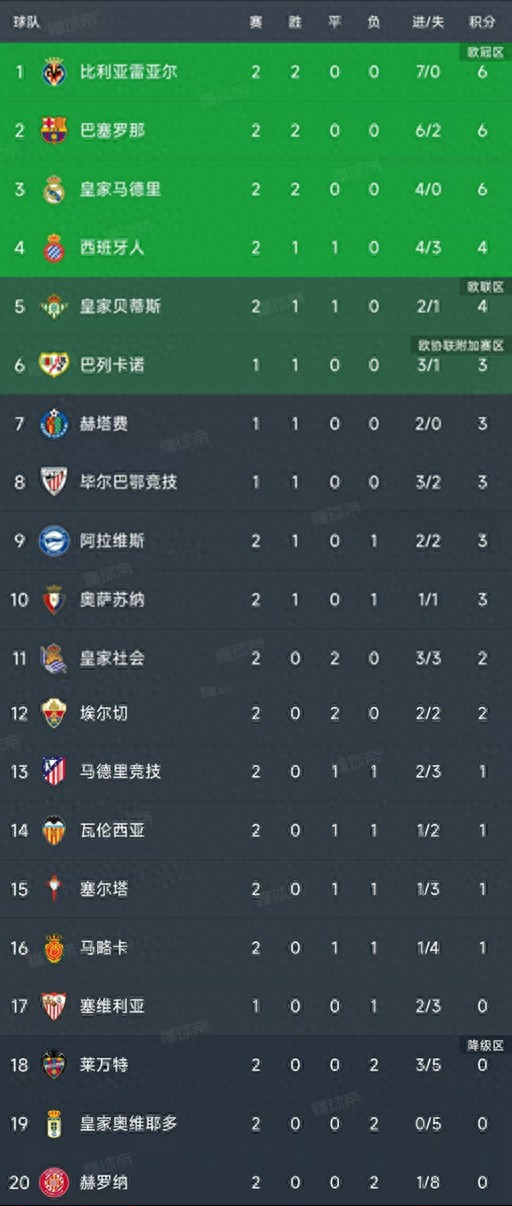Click the Girona crest icon
Image resolution: width=512 pixels, height=1206 pixels.
coord(54,1182)
